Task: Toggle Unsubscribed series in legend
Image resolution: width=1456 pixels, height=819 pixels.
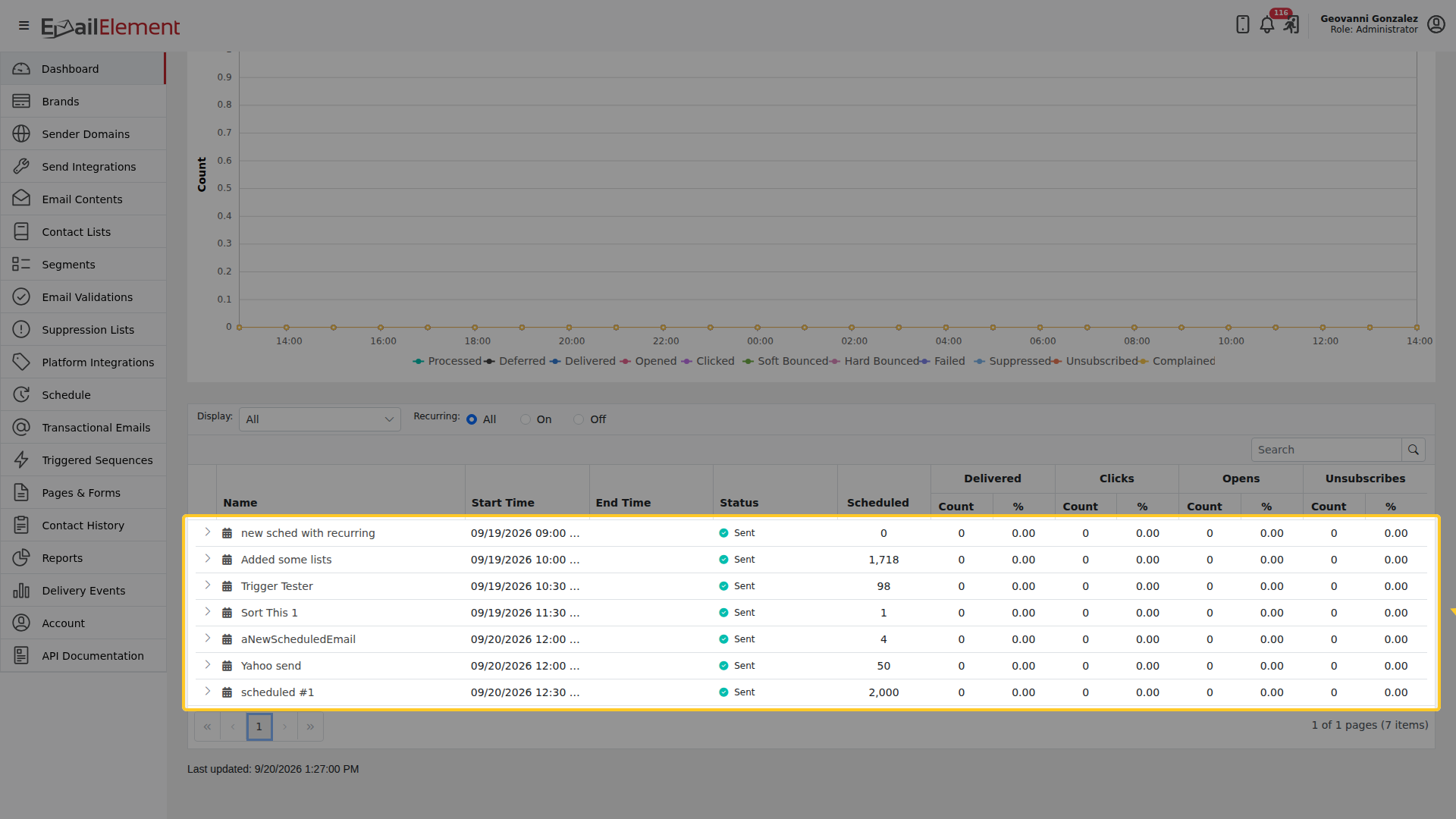Action: click(x=1094, y=361)
